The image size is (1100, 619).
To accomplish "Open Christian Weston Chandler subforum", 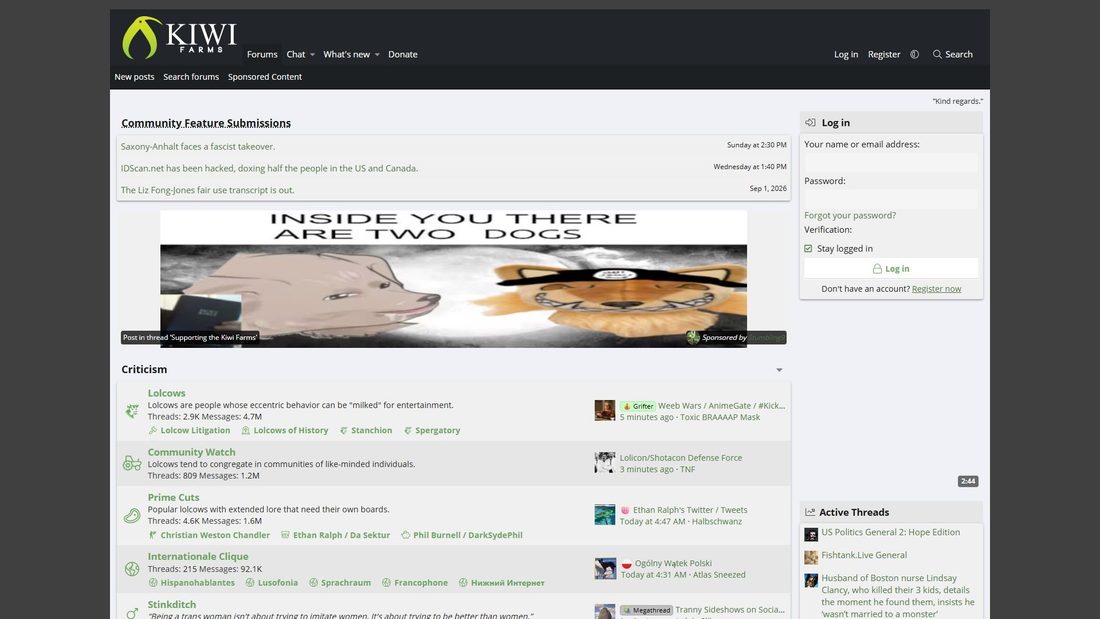I will click(215, 535).
